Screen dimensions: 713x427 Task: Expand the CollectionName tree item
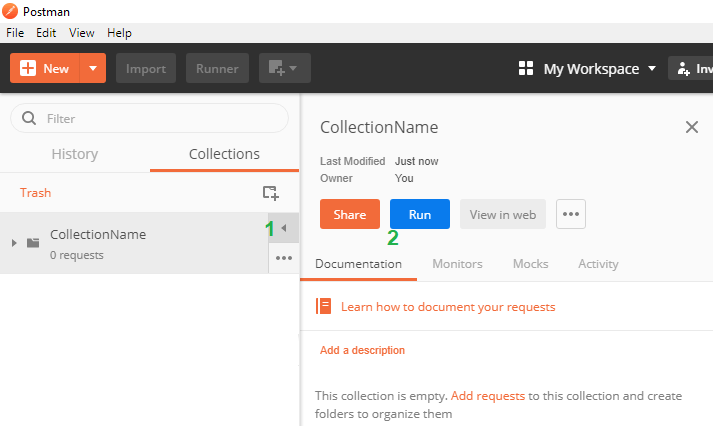(x=14, y=243)
